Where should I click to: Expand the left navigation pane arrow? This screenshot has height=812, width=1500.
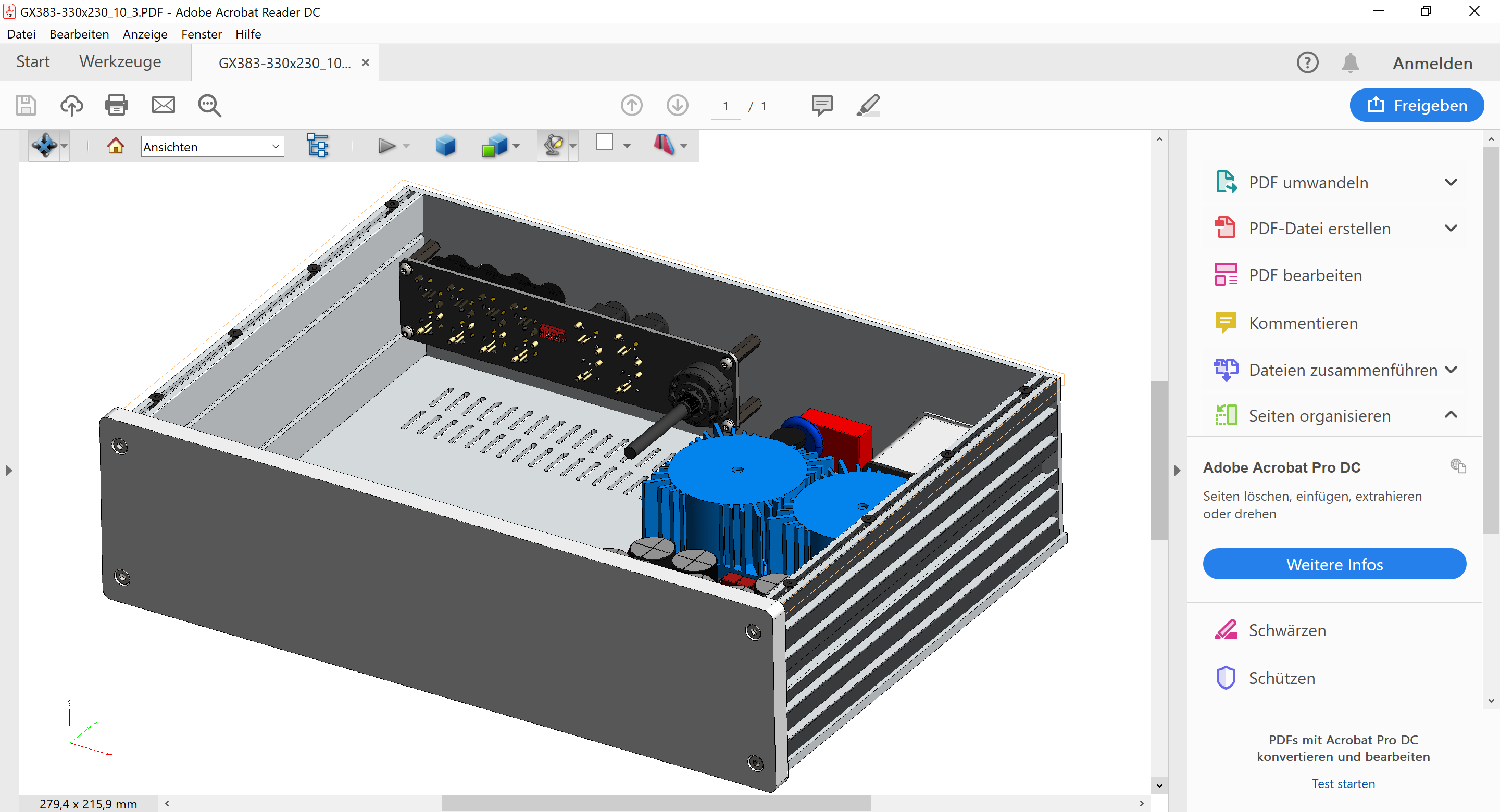[9, 470]
